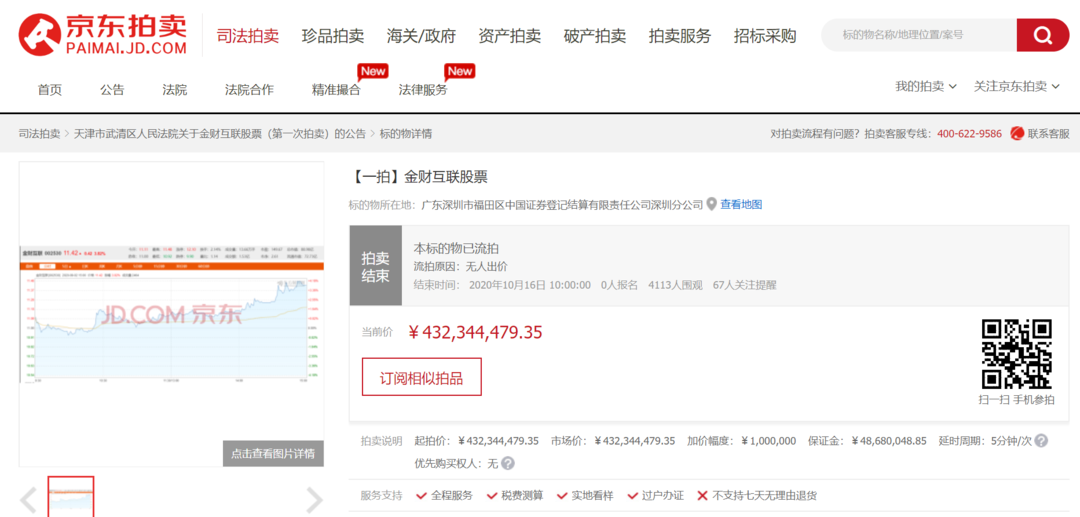The height and width of the screenshot is (517, 1080).
Task: Expand the 关注京东拍卖 dropdown
Action: [x=1017, y=87]
